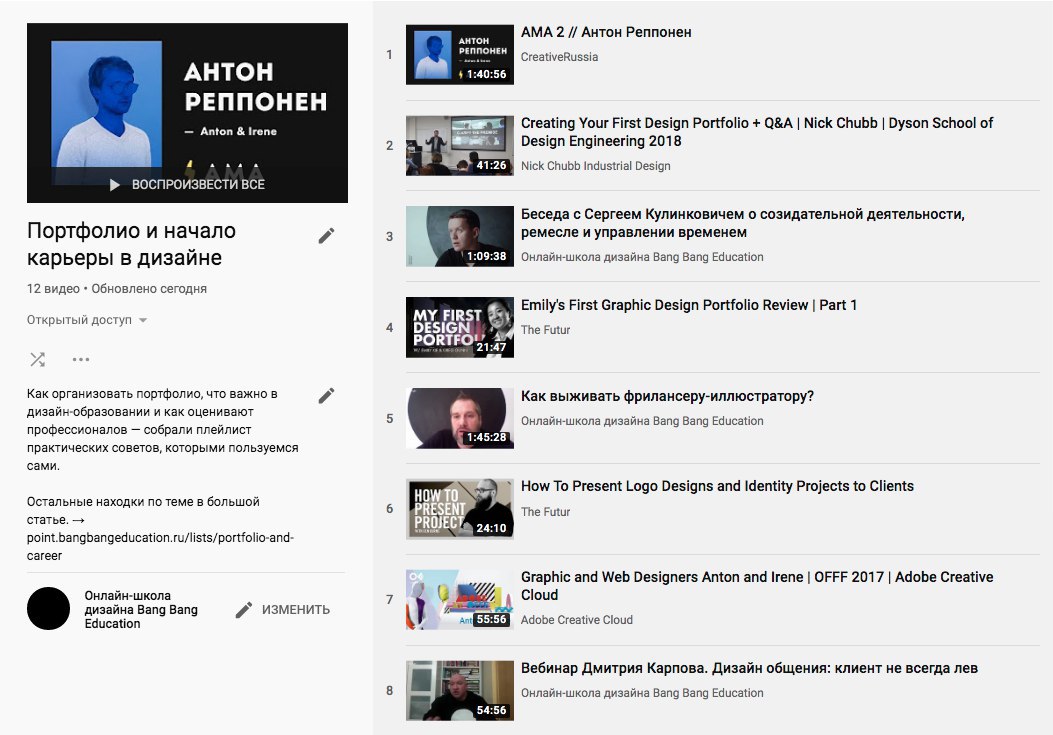Edit the playlist description with pencil icon
1053x735 pixels.
326,396
